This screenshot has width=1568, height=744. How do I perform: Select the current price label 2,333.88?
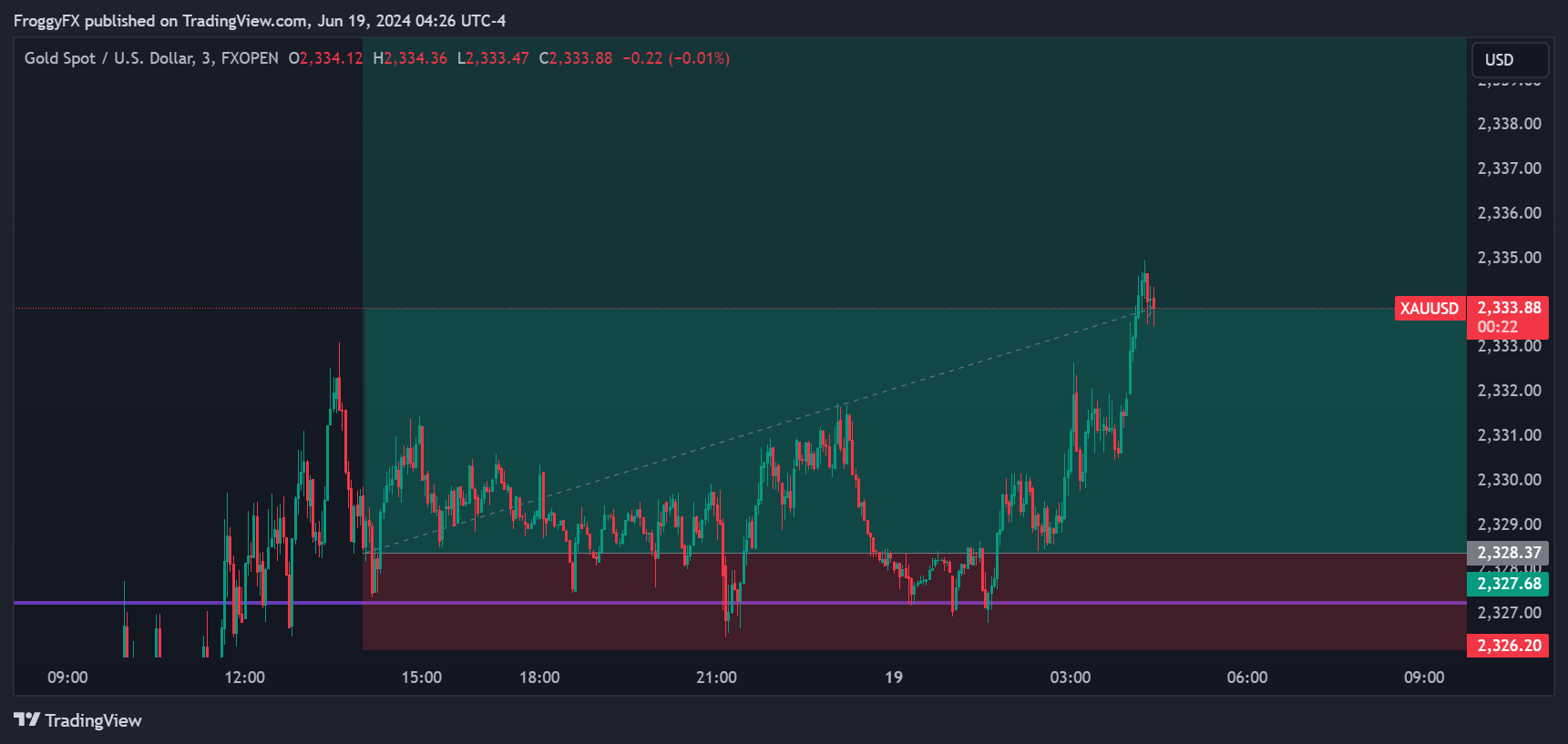pyautogui.click(x=1509, y=308)
